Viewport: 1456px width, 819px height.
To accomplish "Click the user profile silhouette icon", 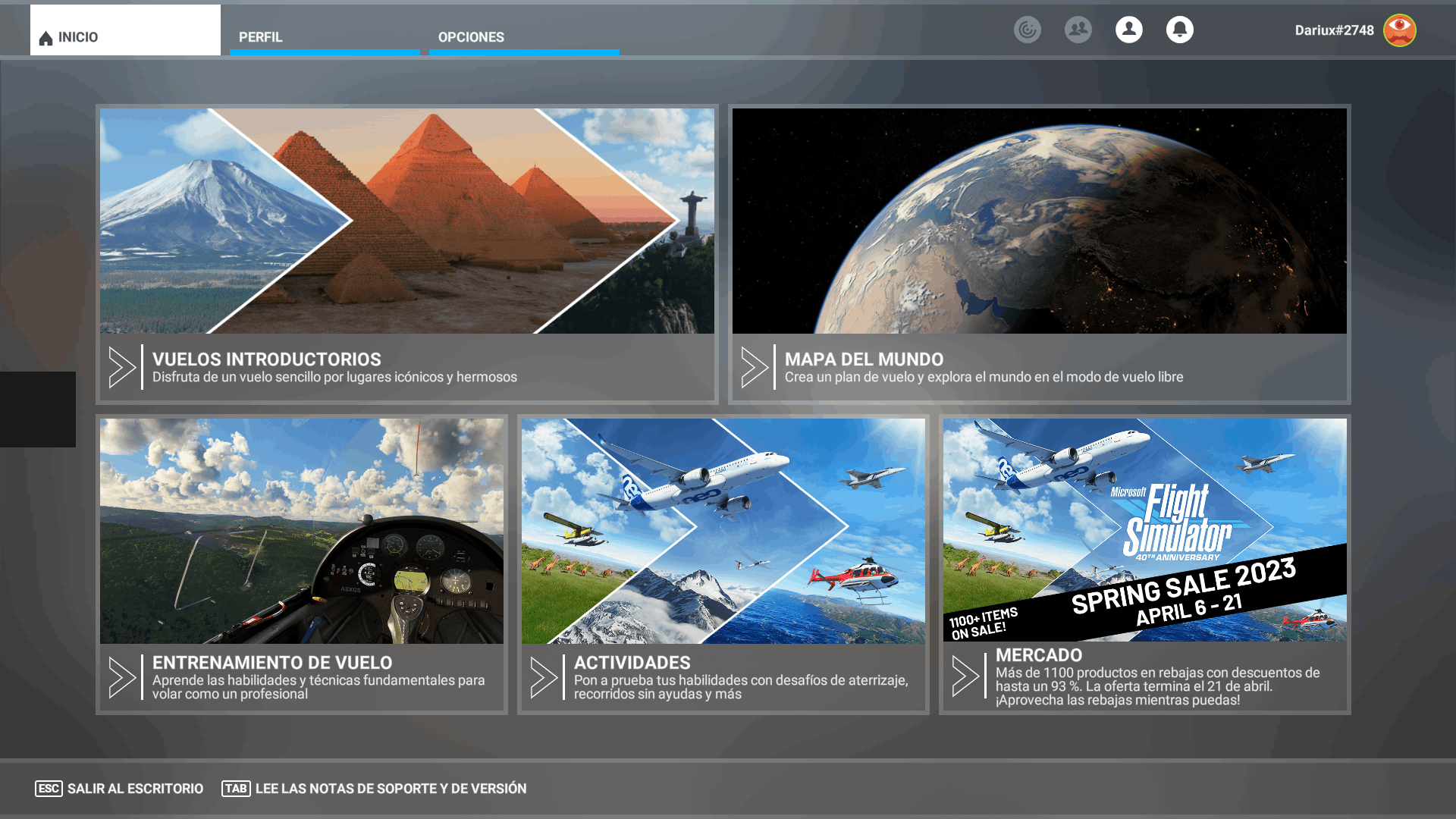I will [1128, 30].
